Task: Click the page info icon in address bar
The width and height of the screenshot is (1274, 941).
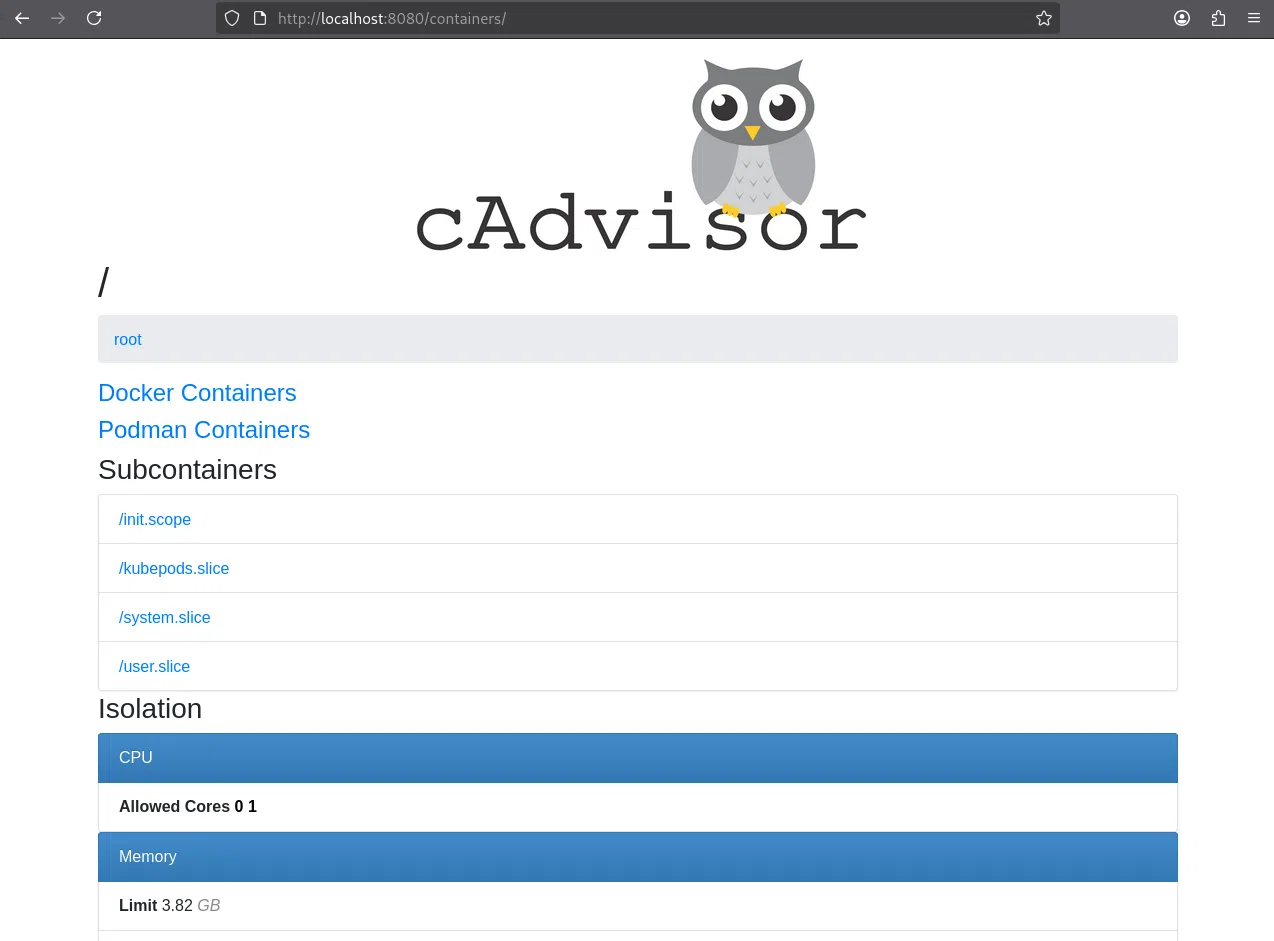Action: pos(259,18)
